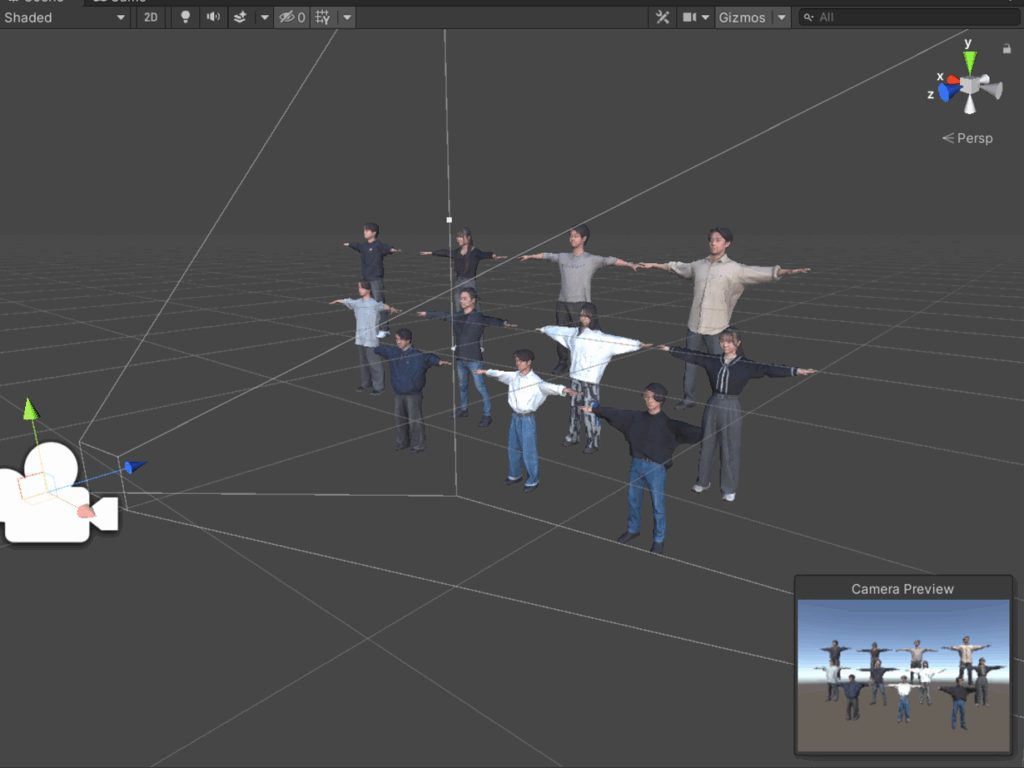Mute scene audio with the speaker icon
The height and width of the screenshot is (768, 1024).
coord(213,17)
